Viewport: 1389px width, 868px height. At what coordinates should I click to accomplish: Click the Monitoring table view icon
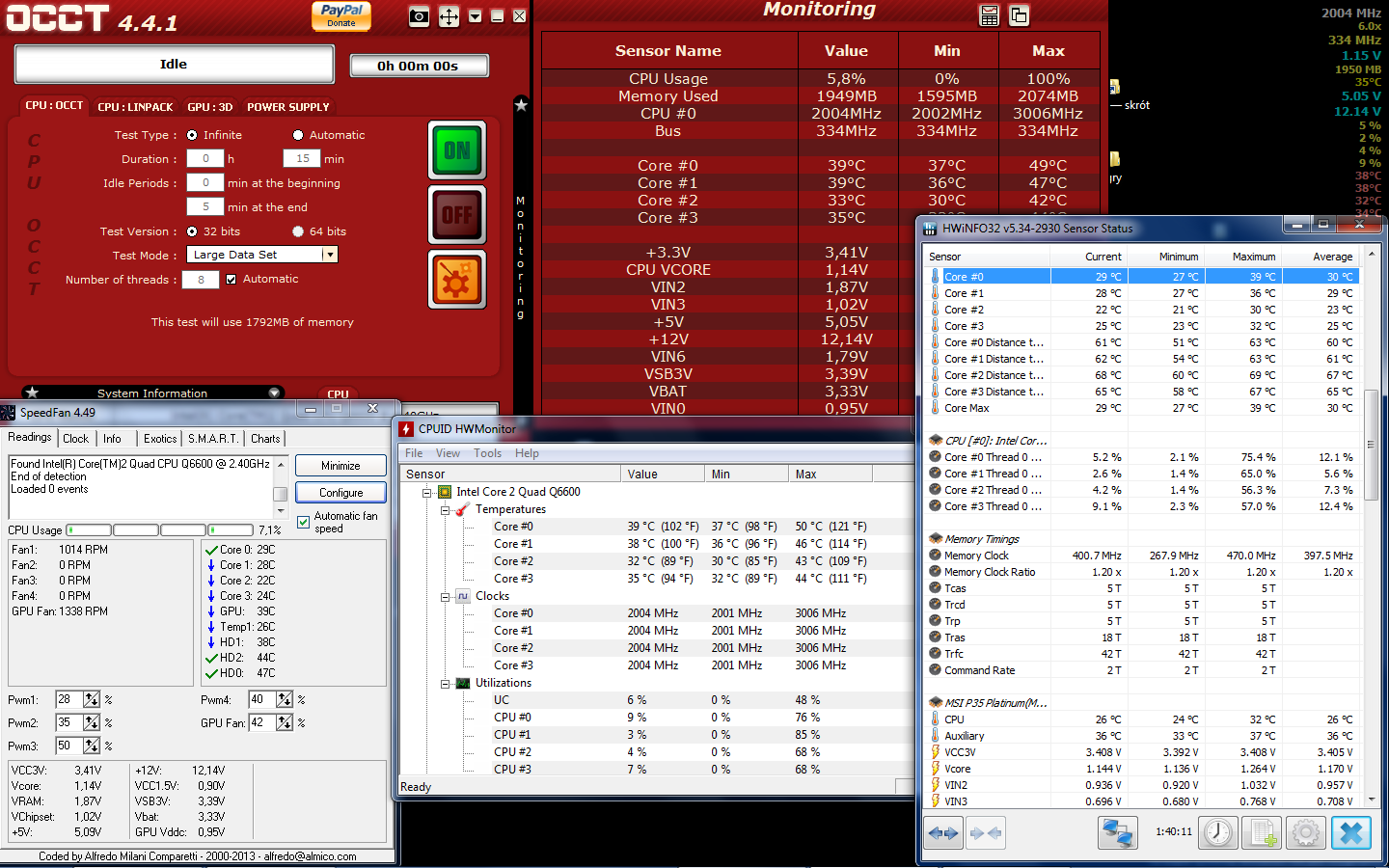[x=989, y=15]
